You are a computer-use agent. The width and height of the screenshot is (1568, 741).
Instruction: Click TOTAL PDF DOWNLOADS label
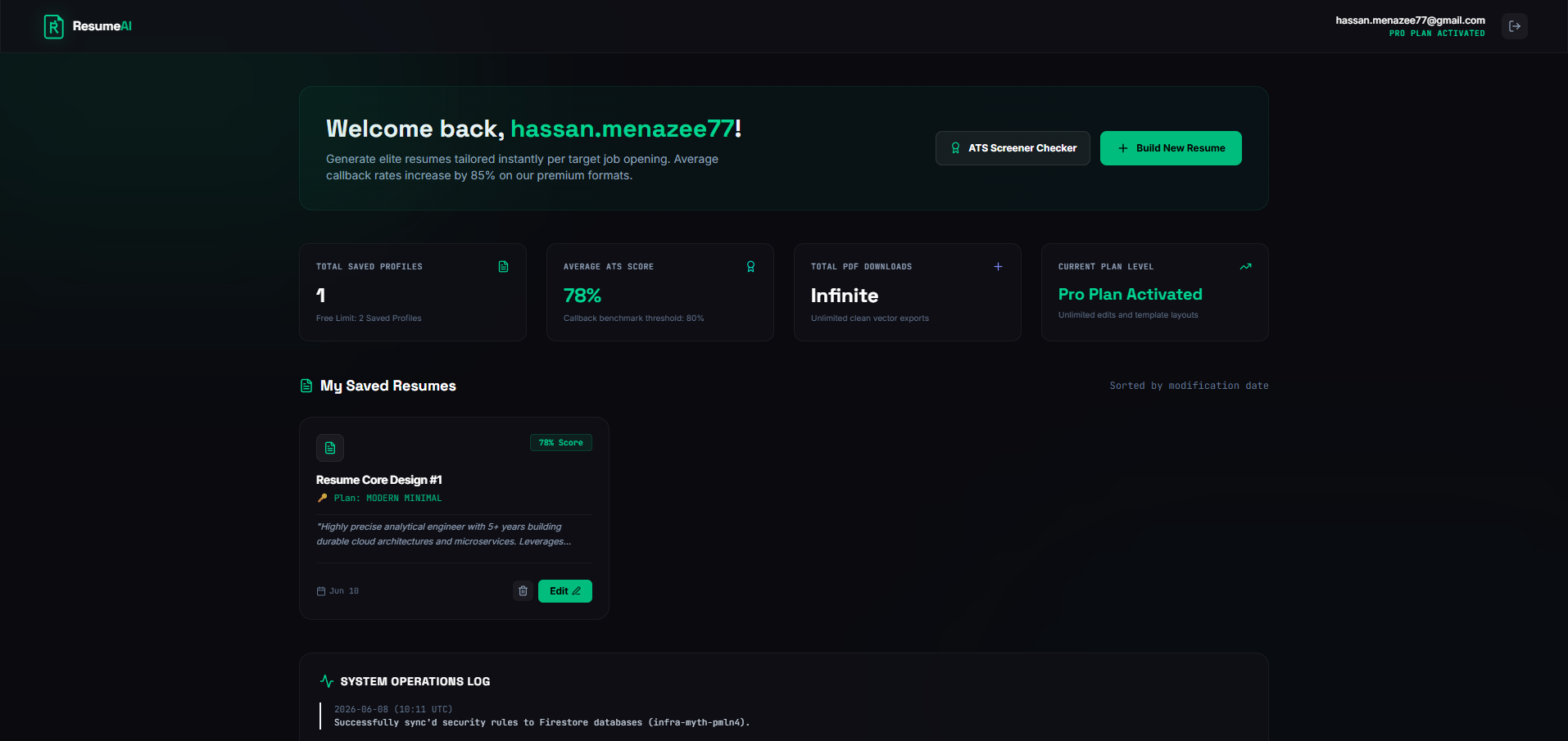click(x=861, y=267)
